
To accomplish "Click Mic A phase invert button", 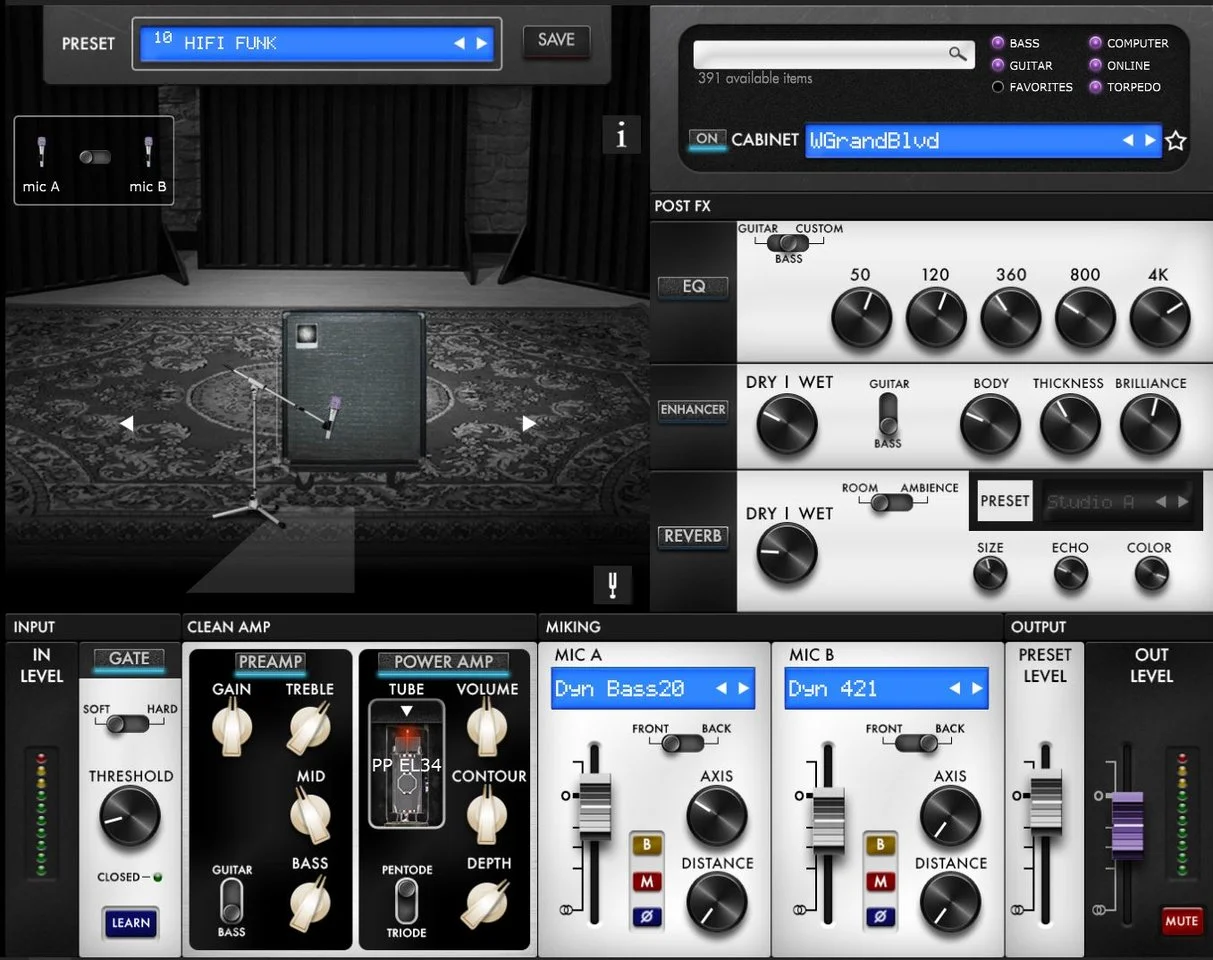I will click(x=646, y=915).
